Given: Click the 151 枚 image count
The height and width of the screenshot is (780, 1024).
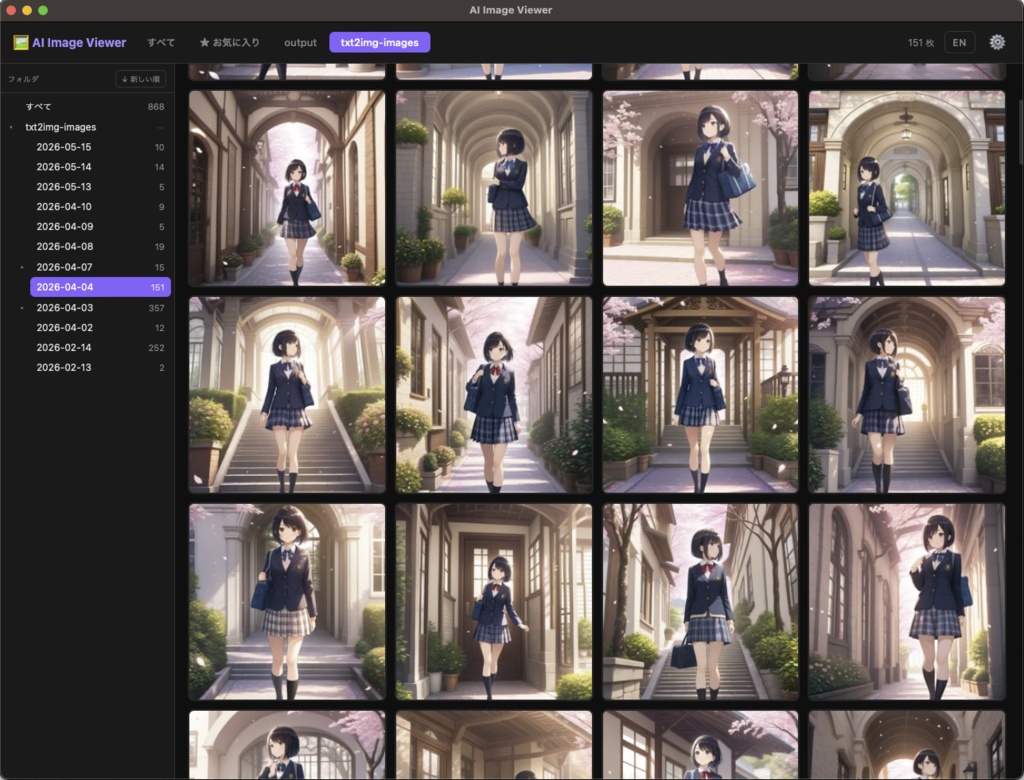Looking at the screenshot, I should tap(921, 42).
